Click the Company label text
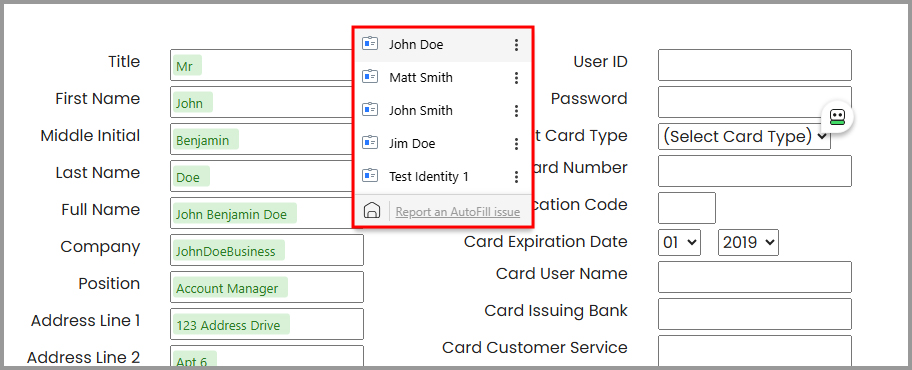This screenshot has width=912, height=370. tap(100, 247)
